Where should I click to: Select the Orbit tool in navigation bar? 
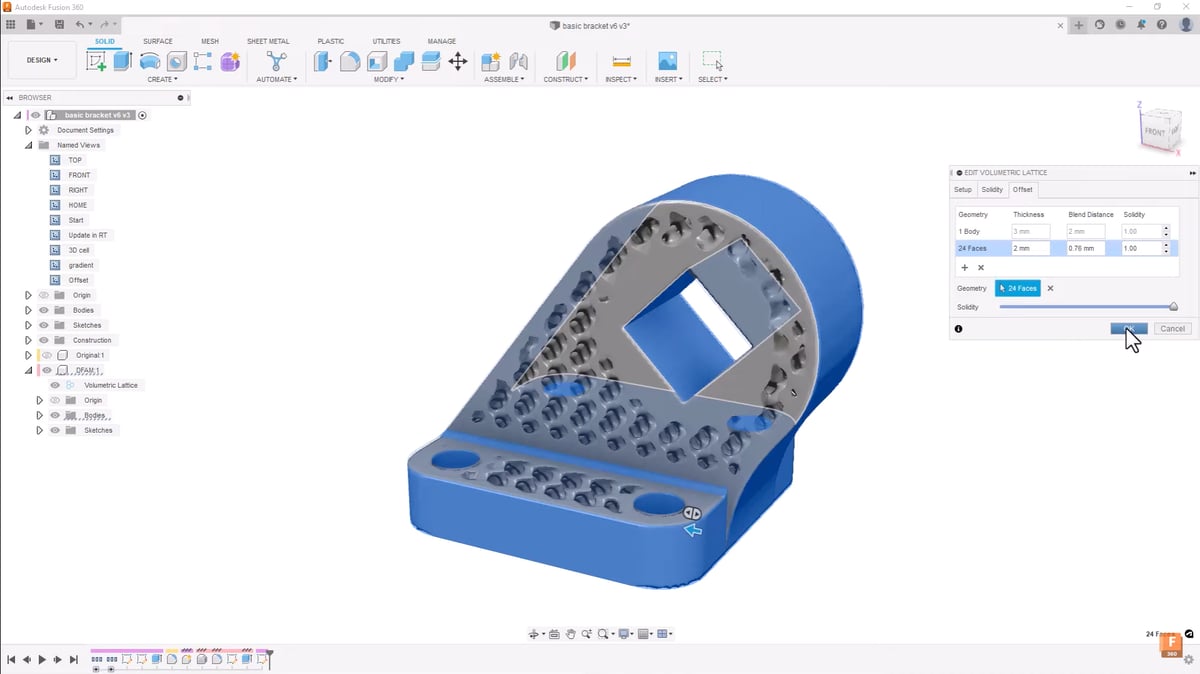click(x=534, y=634)
